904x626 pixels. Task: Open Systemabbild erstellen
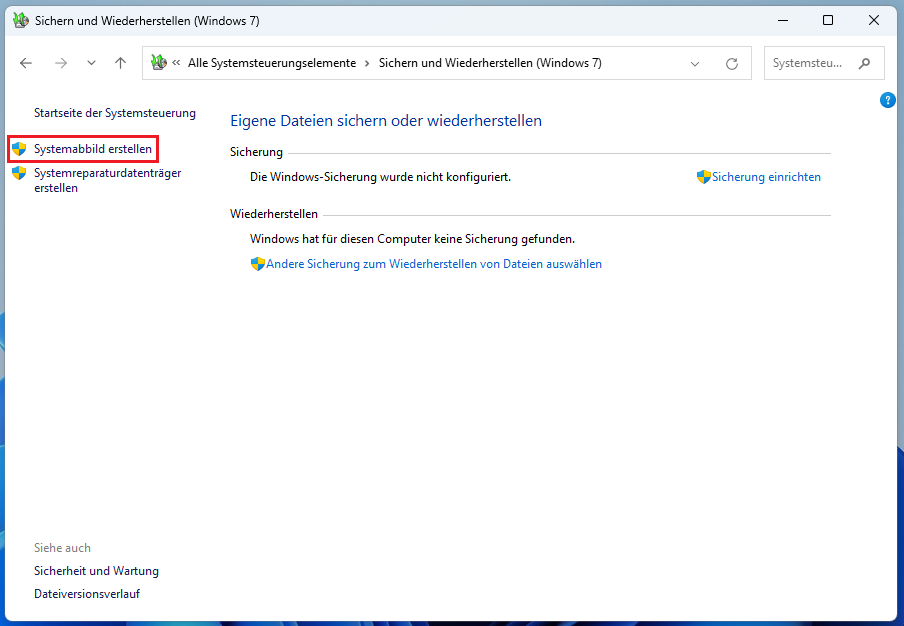point(91,148)
